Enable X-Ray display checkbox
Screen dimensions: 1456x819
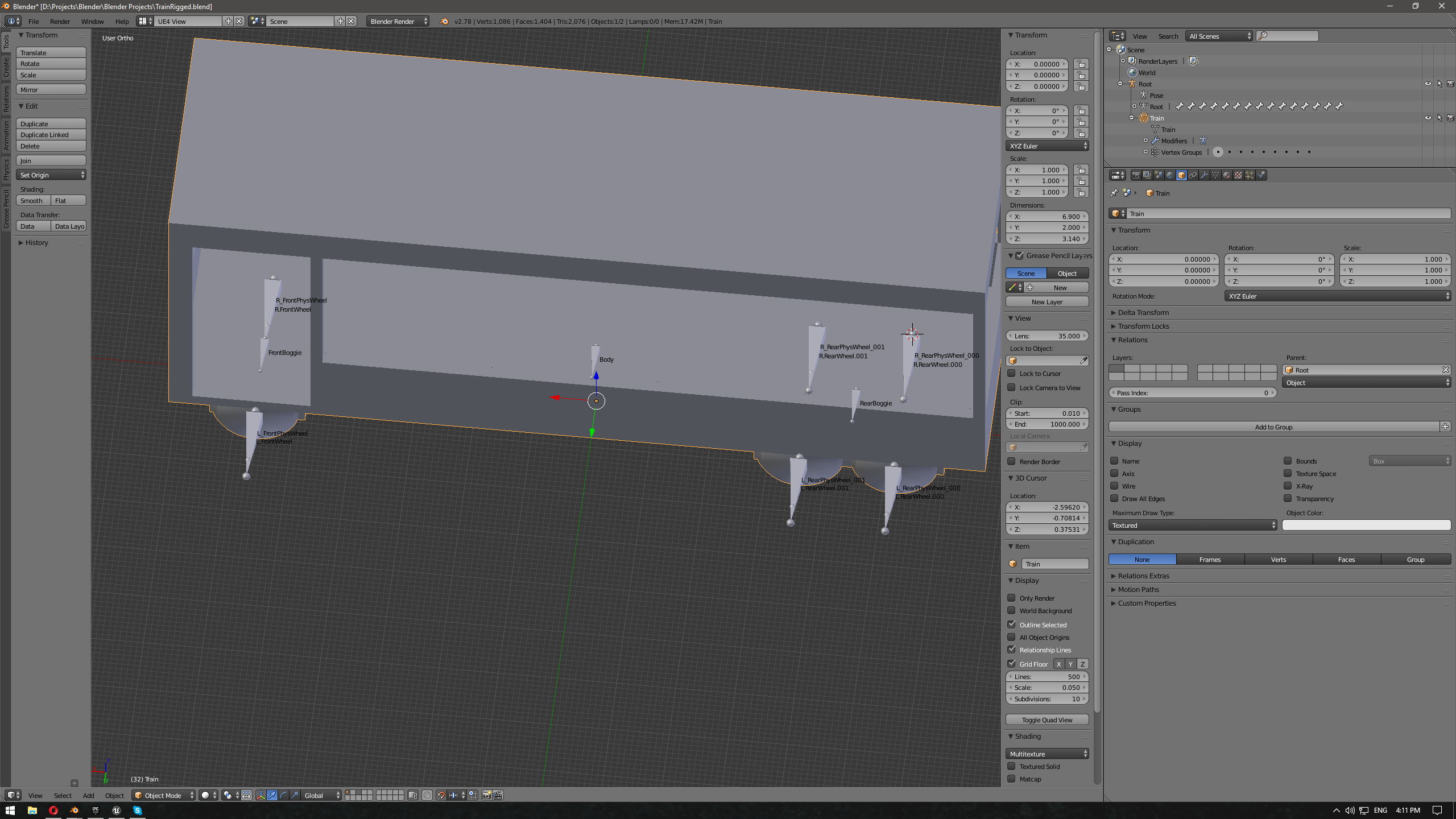tap(1288, 486)
